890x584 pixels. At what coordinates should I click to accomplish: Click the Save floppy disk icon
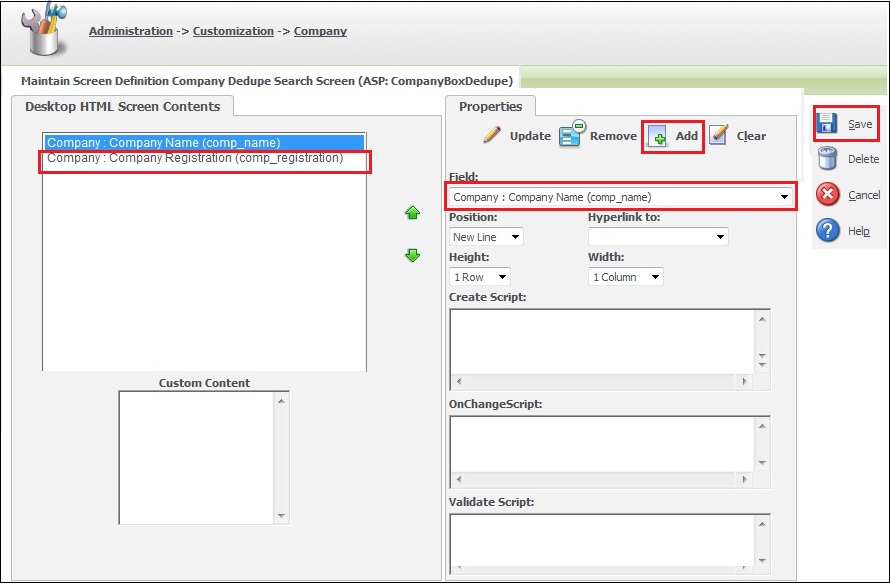(x=827, y=124)
